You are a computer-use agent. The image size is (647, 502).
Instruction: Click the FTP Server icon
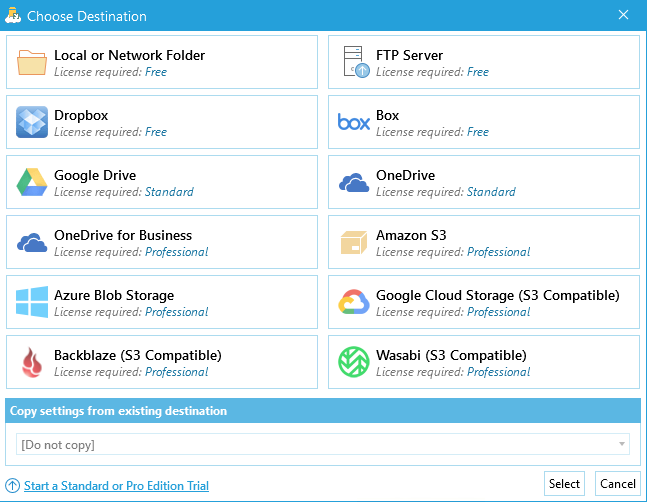354,62
